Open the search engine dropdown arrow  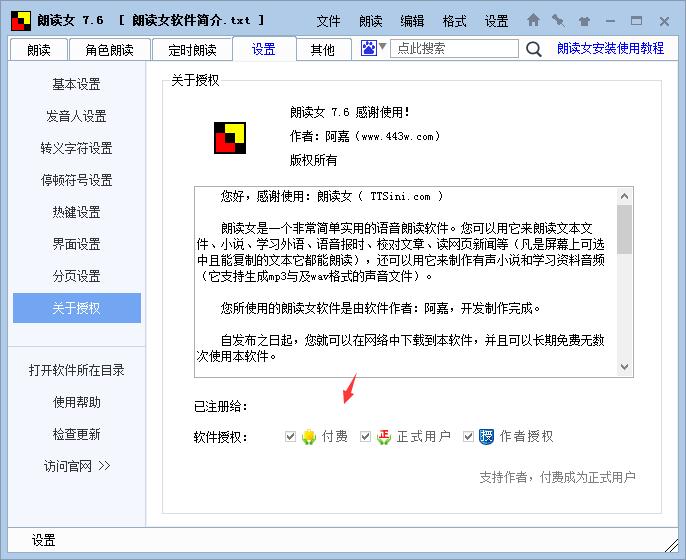[383, 48]
